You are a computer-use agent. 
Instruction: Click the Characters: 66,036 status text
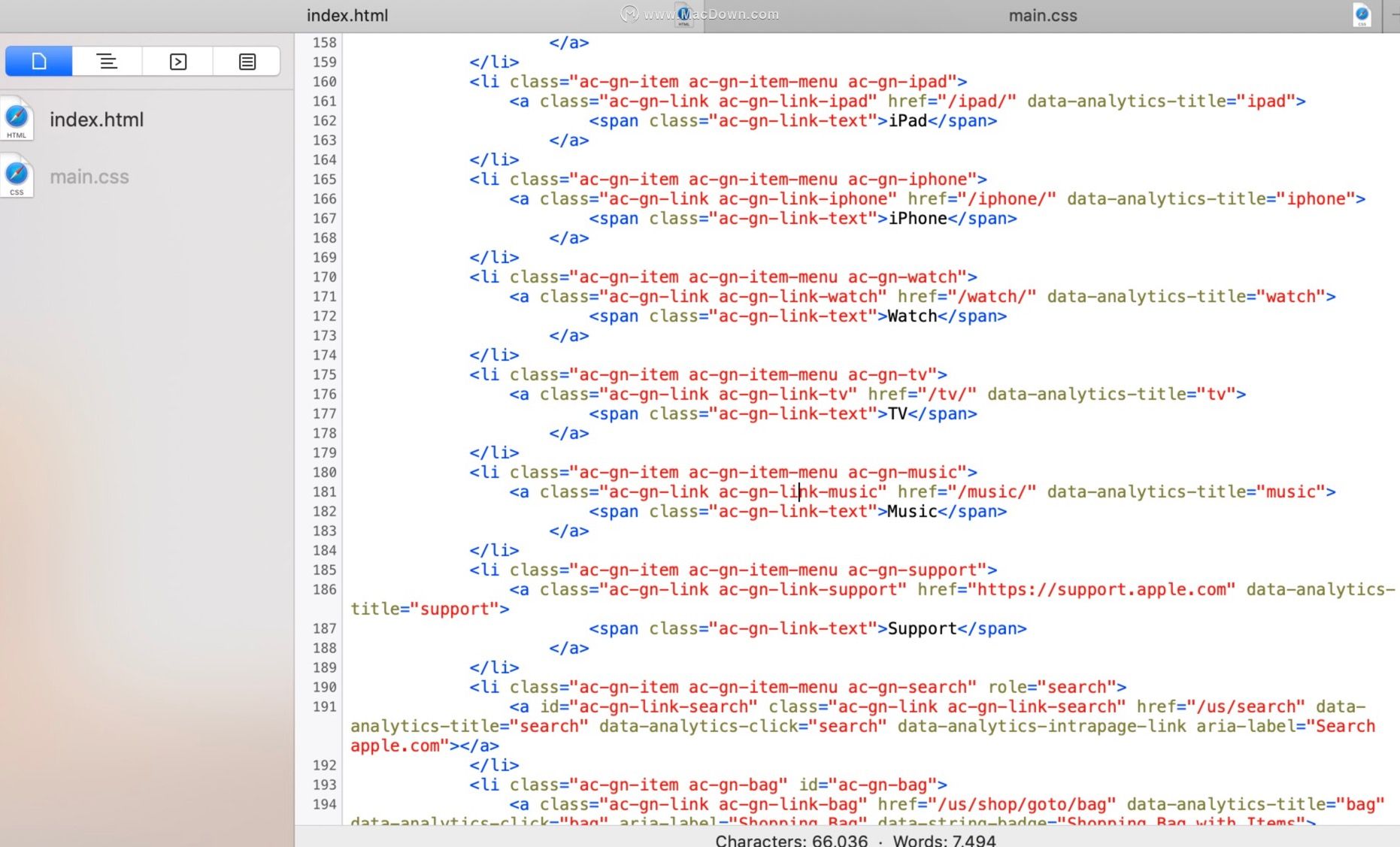[792, 840]
